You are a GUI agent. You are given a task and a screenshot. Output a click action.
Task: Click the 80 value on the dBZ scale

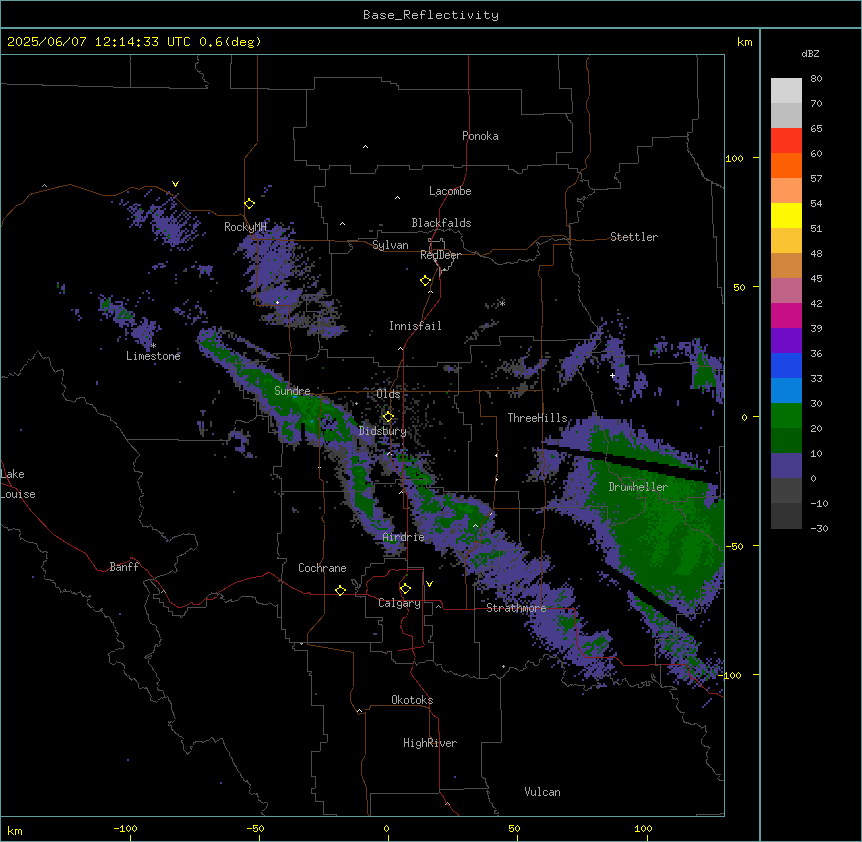(x=816, y=79)
